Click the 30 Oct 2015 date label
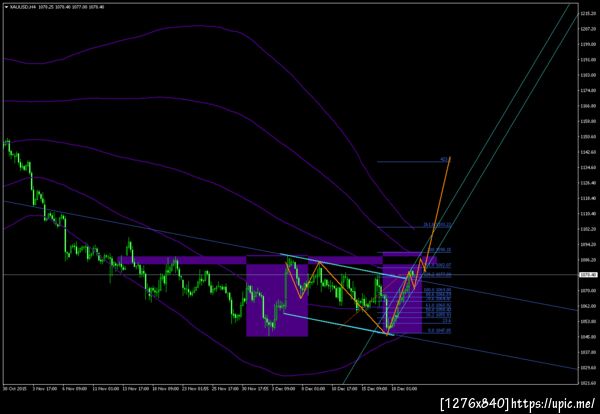The height and width of the screenshot is (414, 600). tap(14, 389)
